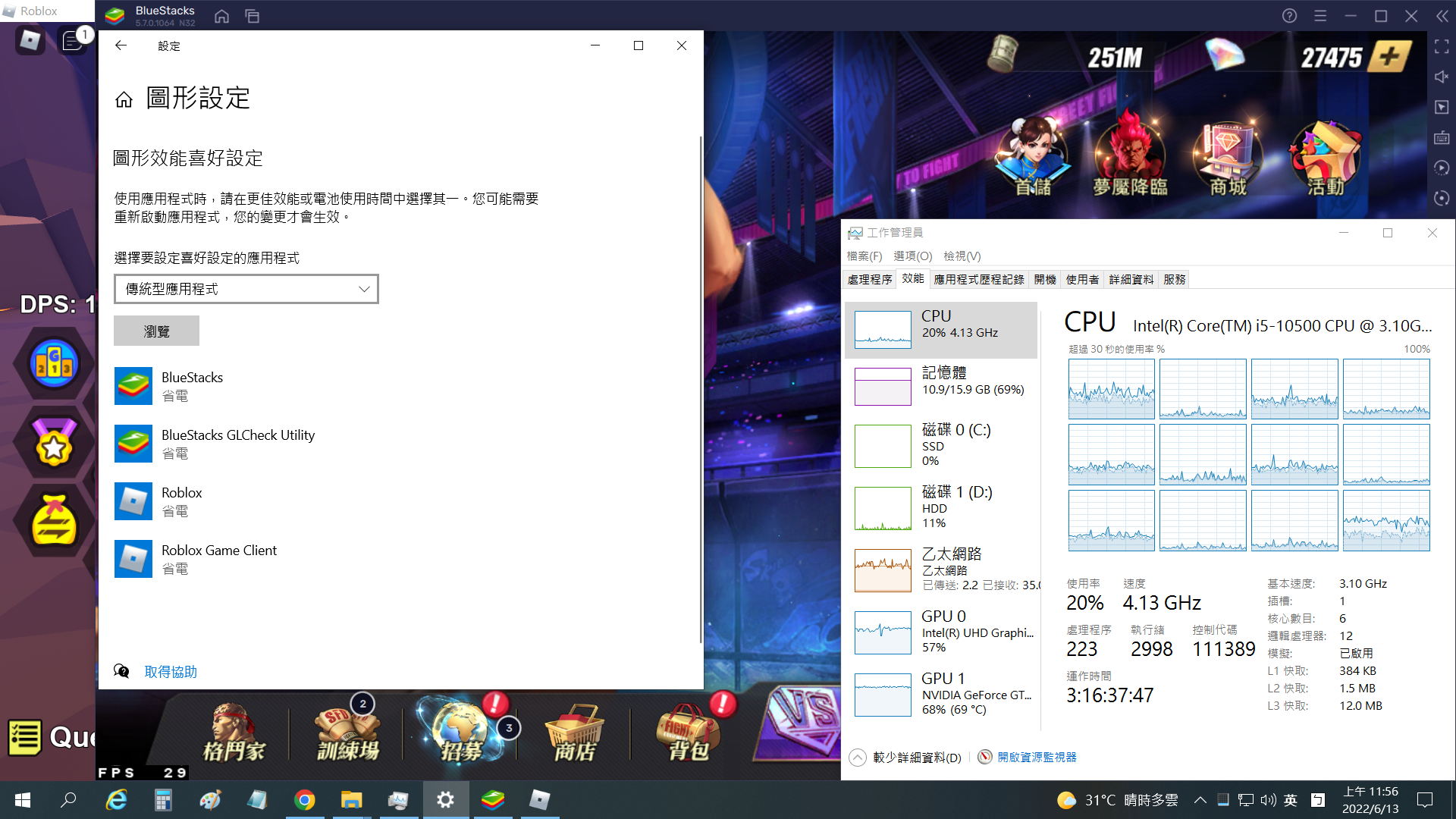Switch to the 詳細資料 tab
The image size is (1456, 819).
pos(1131,279)
